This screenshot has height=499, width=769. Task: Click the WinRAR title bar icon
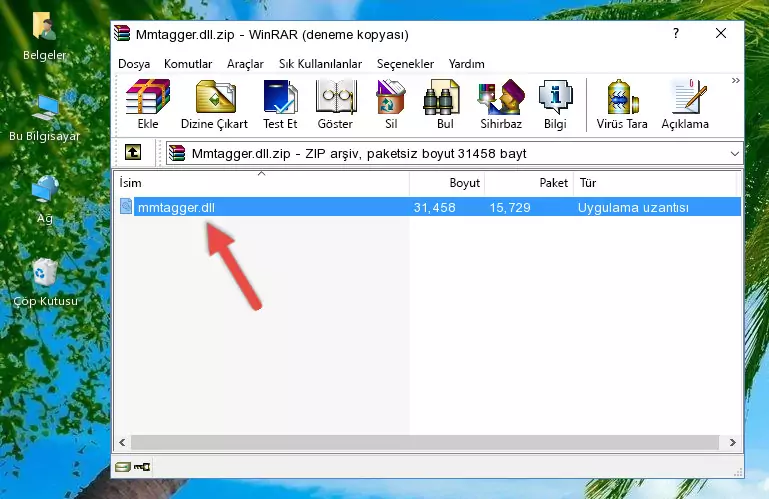[122, 34]
